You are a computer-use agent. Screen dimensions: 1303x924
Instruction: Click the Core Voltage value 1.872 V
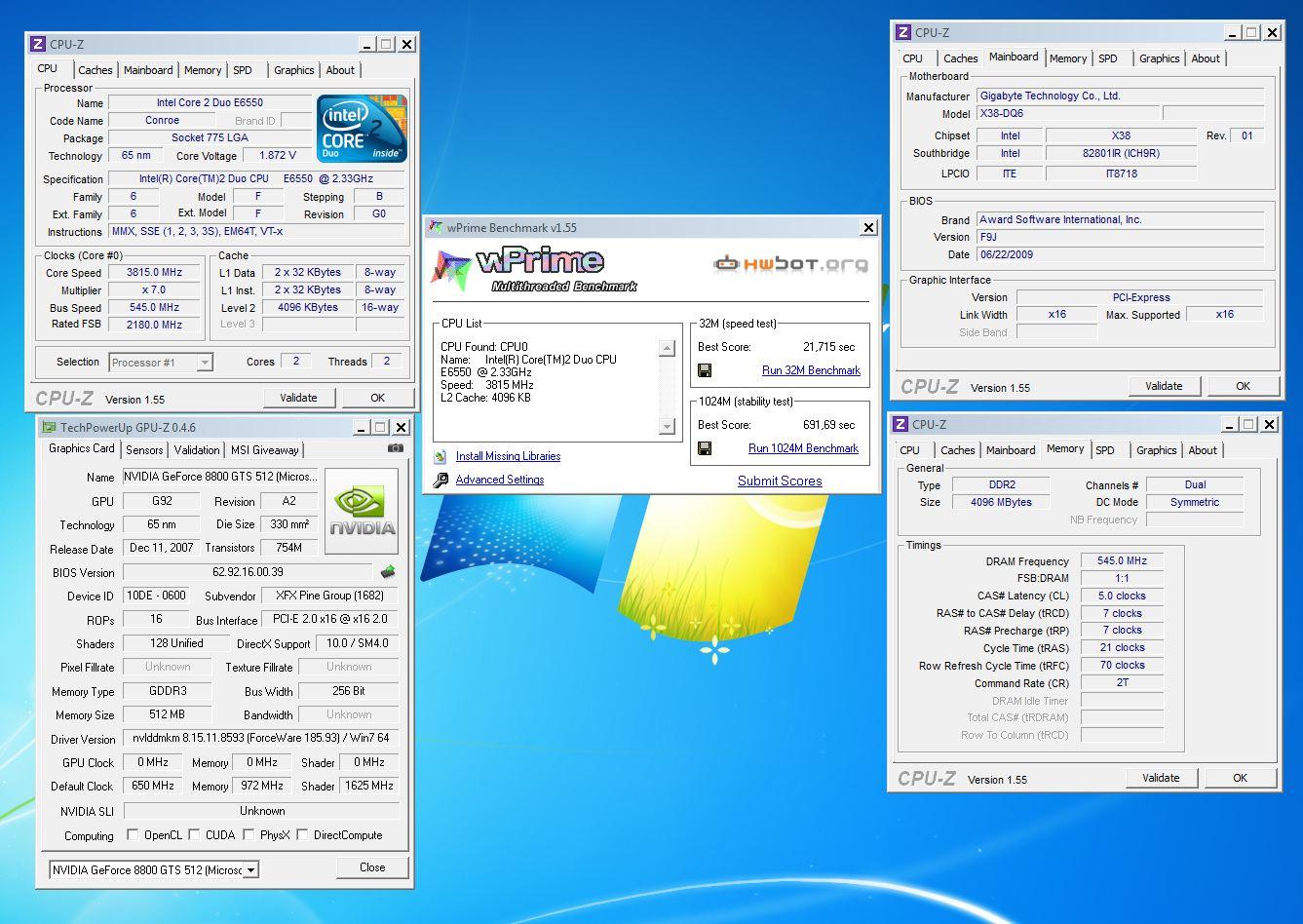(277, 155)
